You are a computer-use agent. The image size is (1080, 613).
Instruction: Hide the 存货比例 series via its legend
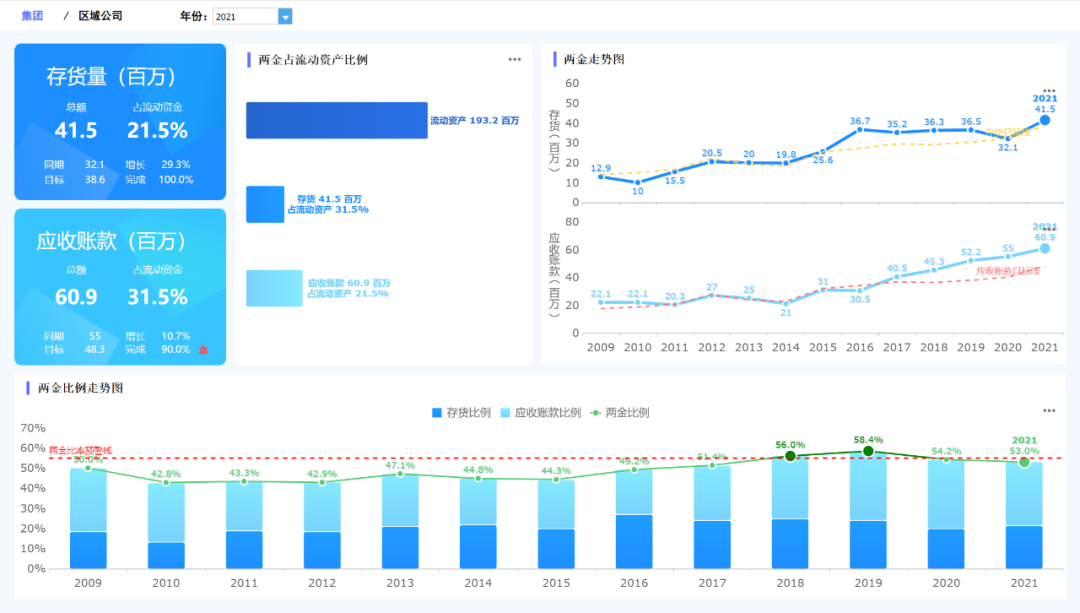pyautogui.click(x=463, y=411)
